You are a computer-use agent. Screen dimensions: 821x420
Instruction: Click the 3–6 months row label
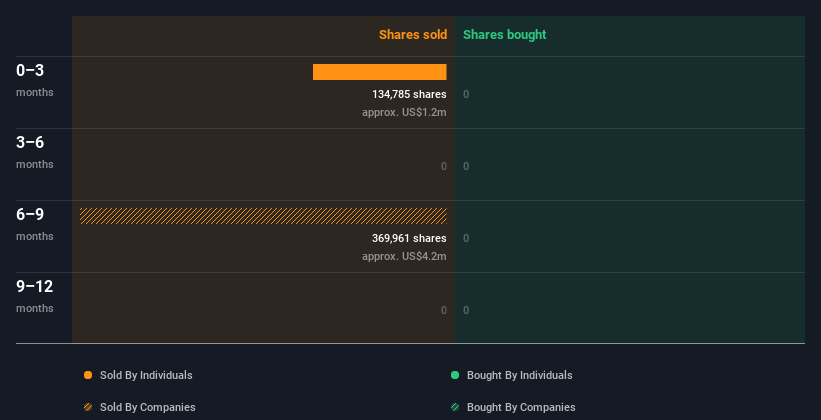(x=35, y=152)
